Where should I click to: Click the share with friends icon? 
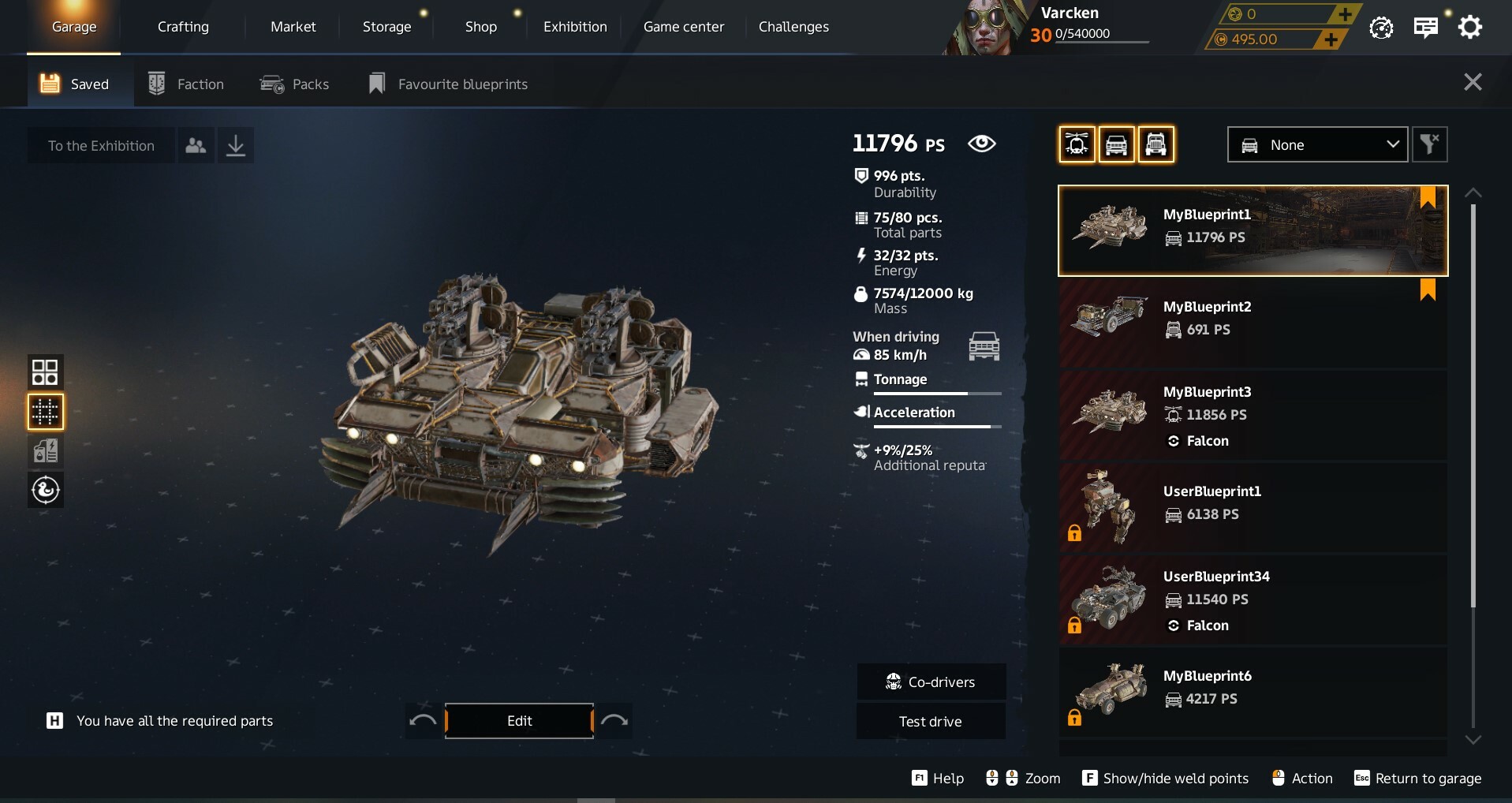point(196,145)
